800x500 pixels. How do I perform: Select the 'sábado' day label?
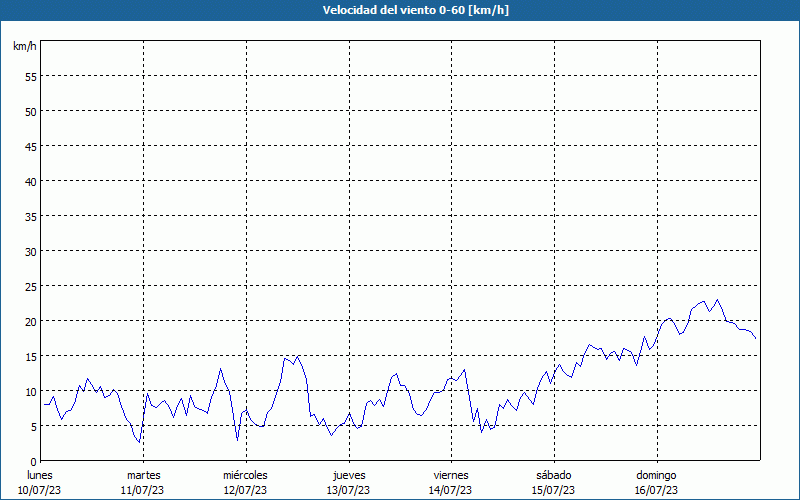coord(554,475)
